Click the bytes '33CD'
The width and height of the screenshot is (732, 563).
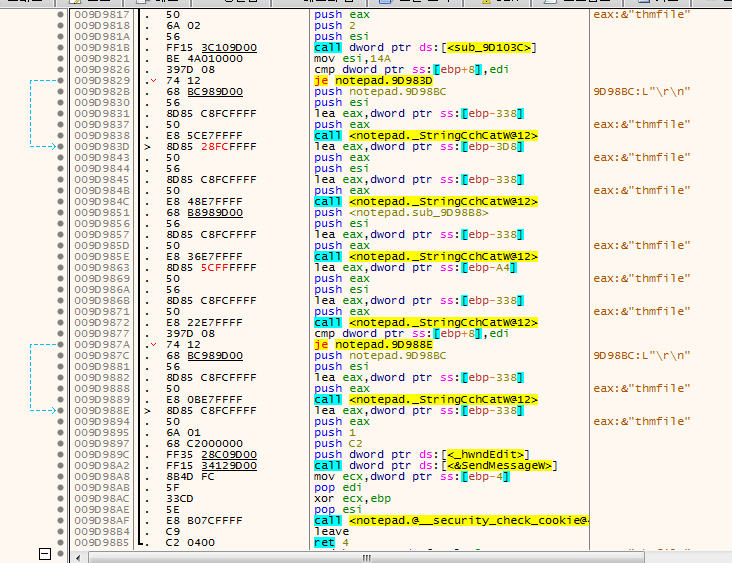(x=180, y=499)
